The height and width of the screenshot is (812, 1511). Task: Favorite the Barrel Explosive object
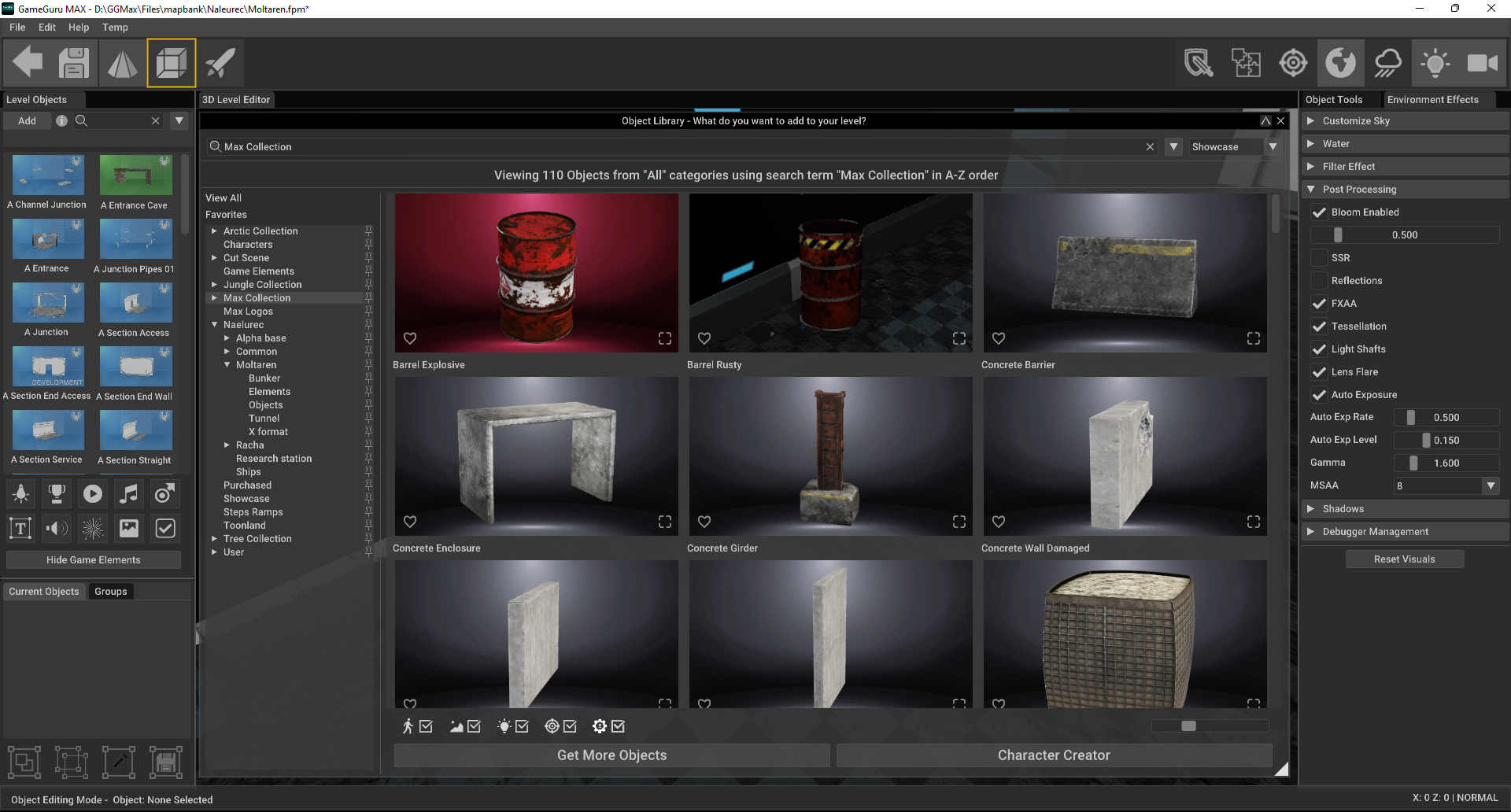pyautogui.click(x=409, y=338)
